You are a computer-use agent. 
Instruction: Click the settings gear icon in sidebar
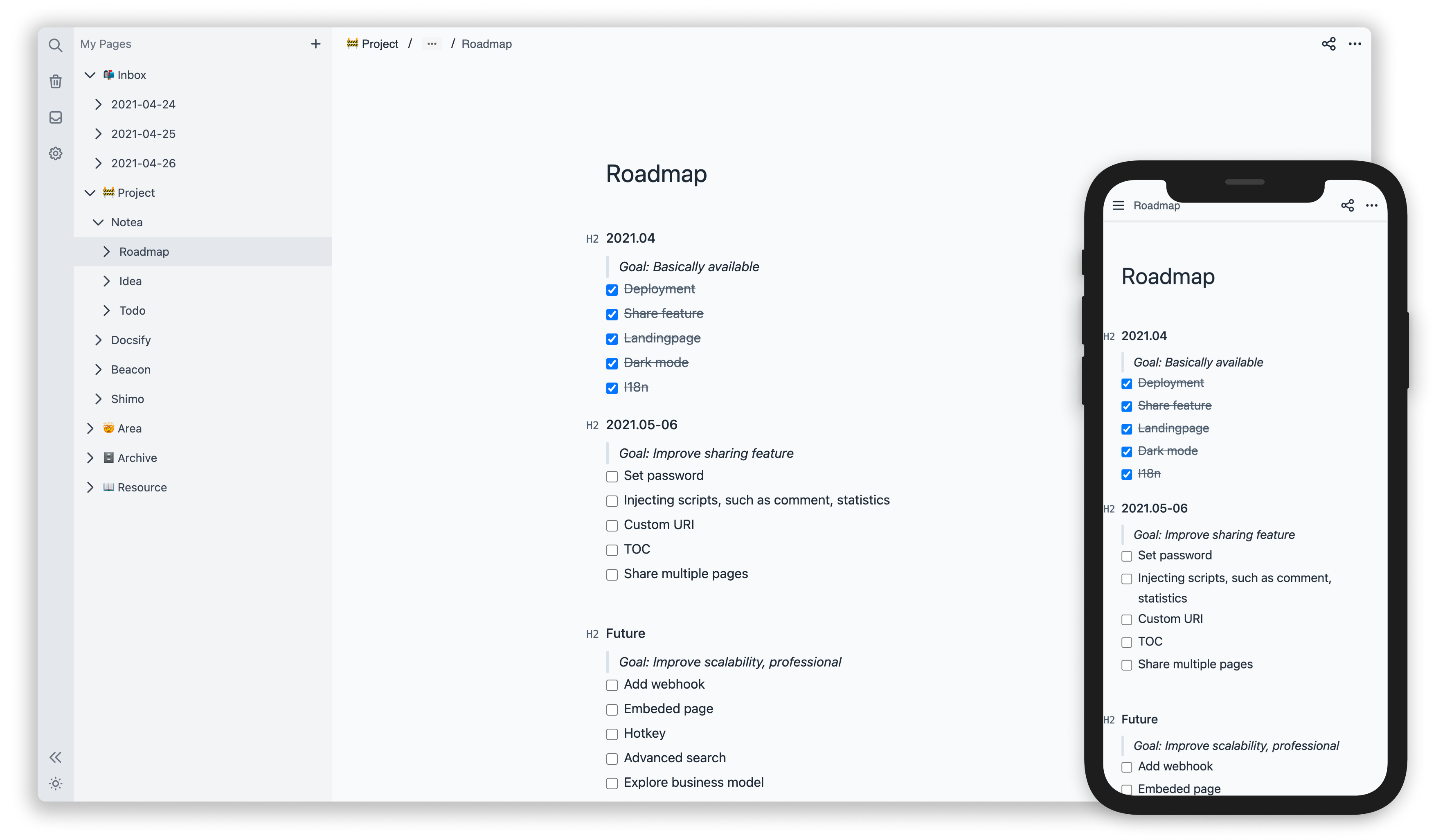(54, 153)
